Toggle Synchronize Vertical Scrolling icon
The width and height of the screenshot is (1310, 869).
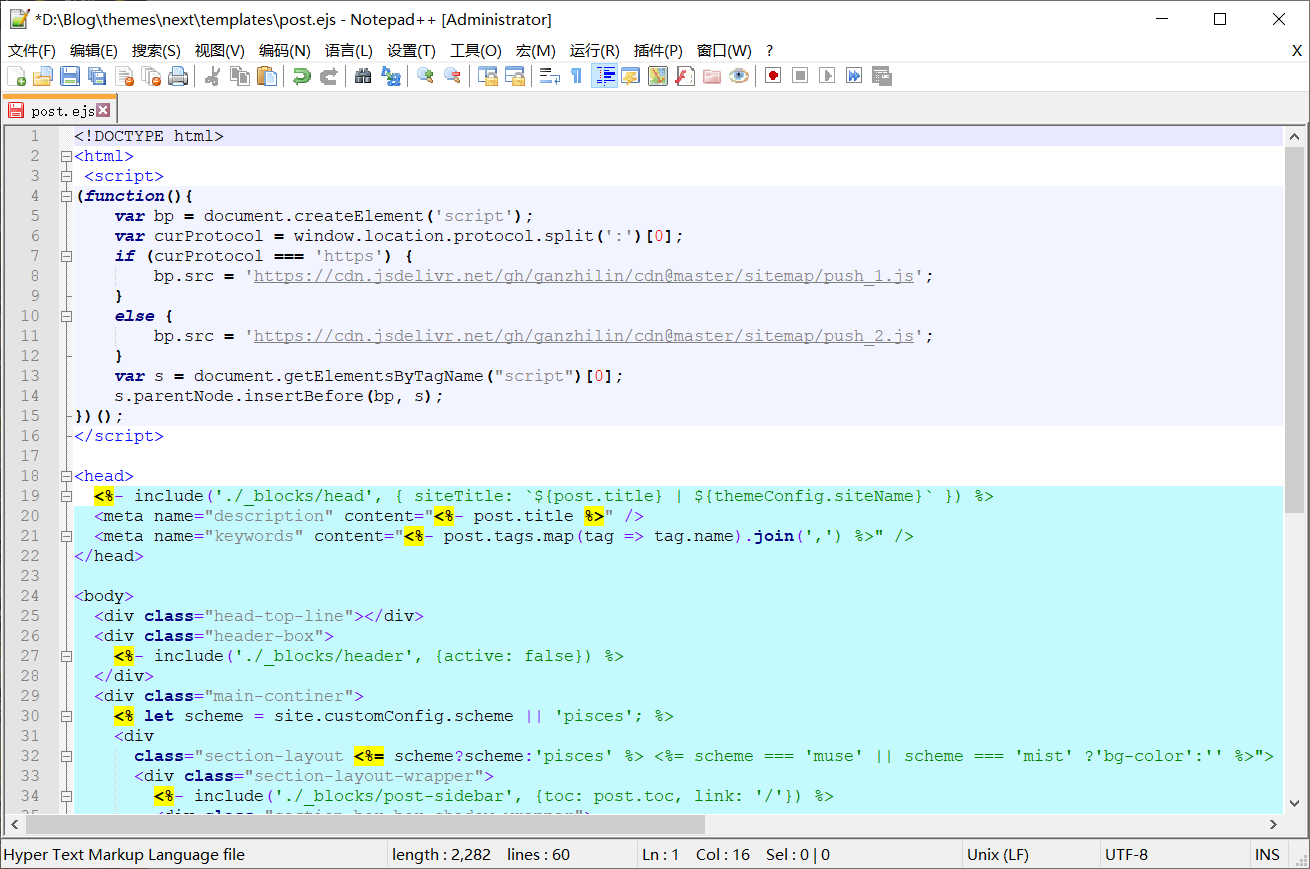(487, 76)
